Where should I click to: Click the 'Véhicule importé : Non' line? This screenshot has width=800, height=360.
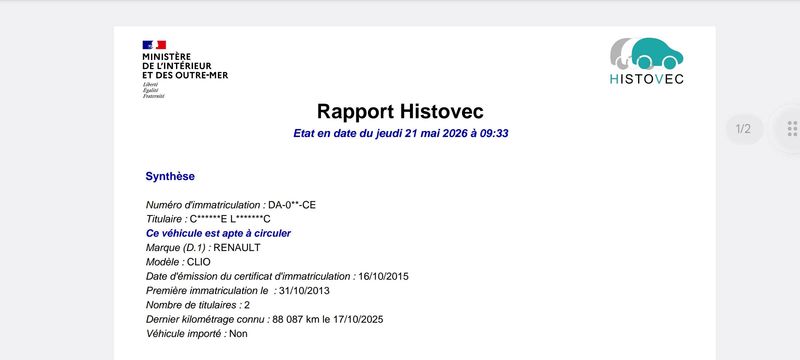pyautogui.click(x=196, y=333)
